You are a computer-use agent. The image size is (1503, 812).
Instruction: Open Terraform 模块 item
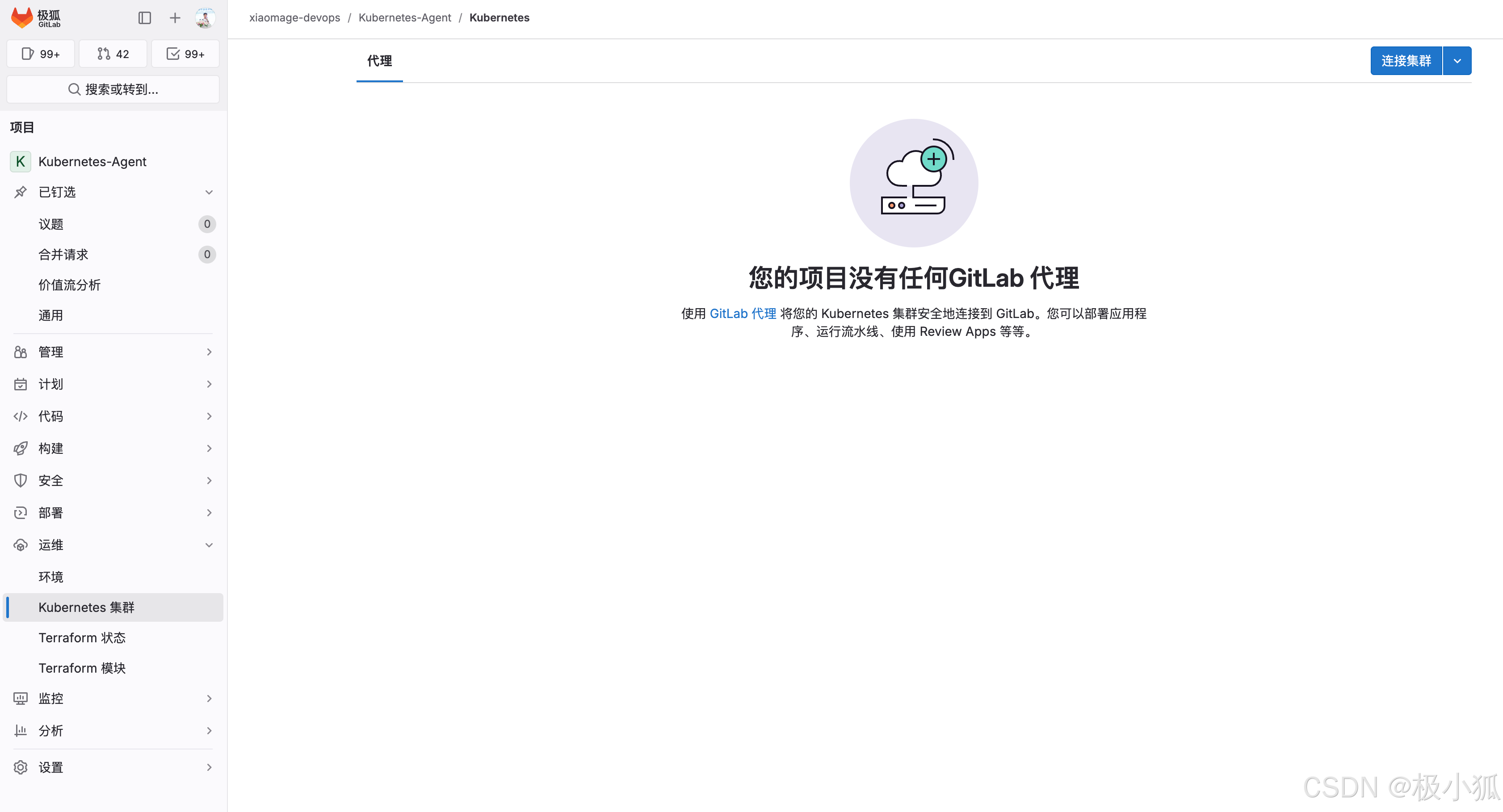[113, 668]
